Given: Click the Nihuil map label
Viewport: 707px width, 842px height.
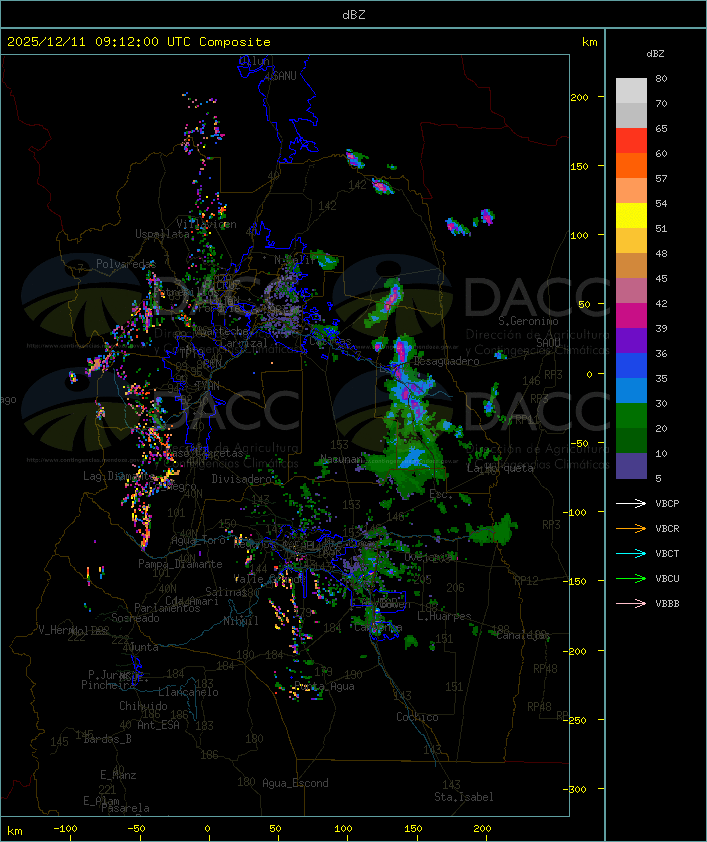Looking at the screenshot, I should tap(241, 621).
